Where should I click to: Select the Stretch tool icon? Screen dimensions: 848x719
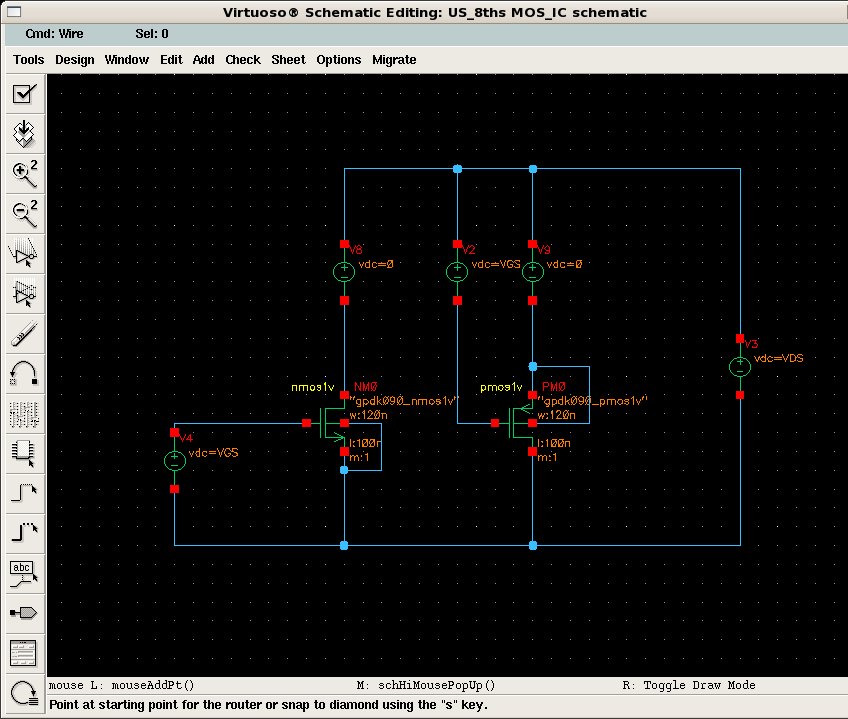click(x=24, y=254)
